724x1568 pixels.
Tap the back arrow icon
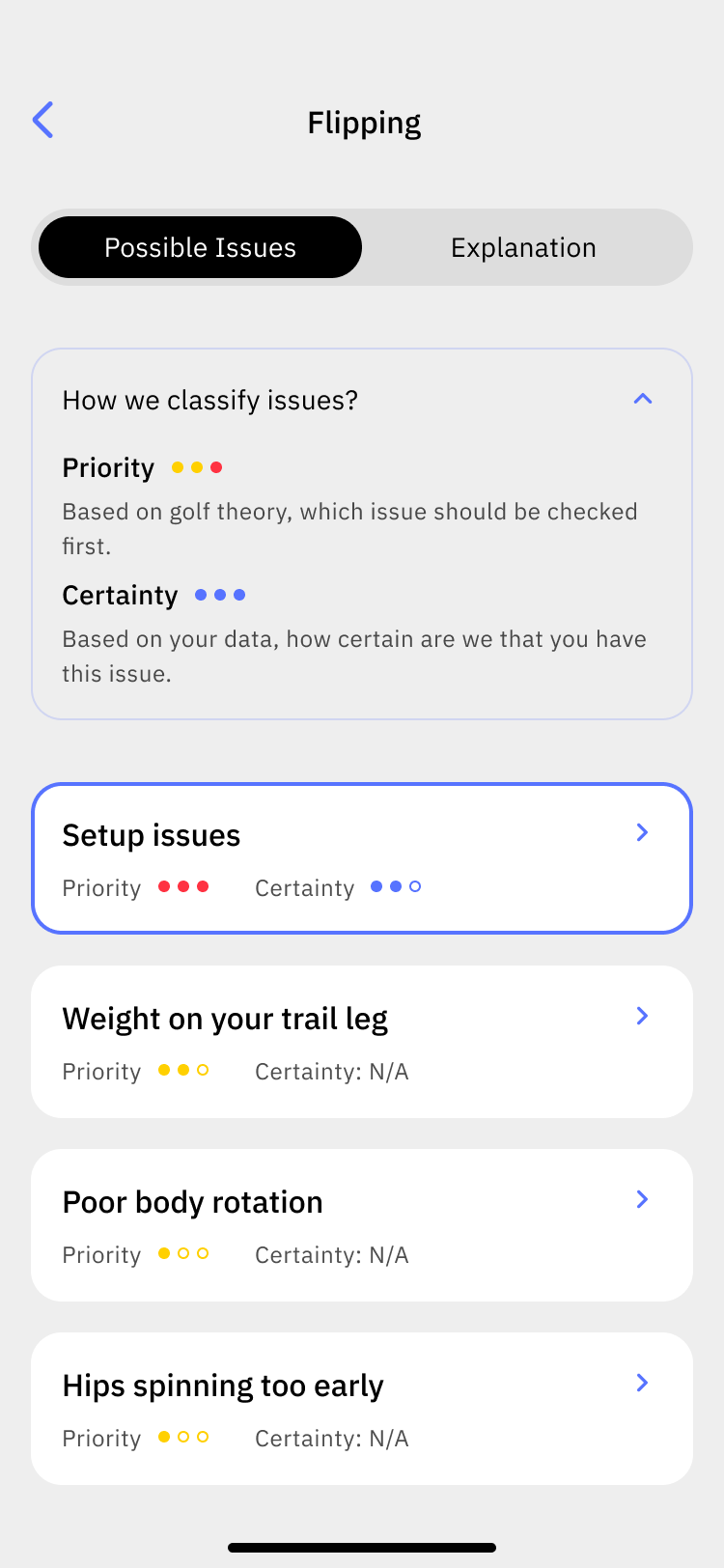(43, 121)
